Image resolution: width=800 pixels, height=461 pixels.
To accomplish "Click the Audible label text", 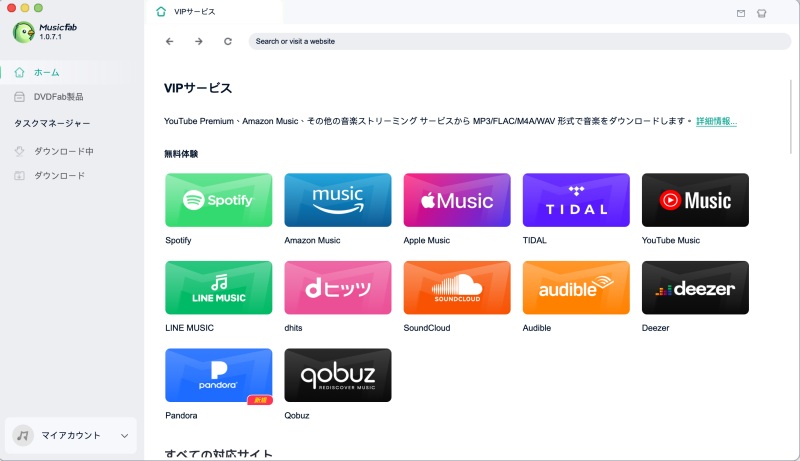I will [x=537, y=328].
